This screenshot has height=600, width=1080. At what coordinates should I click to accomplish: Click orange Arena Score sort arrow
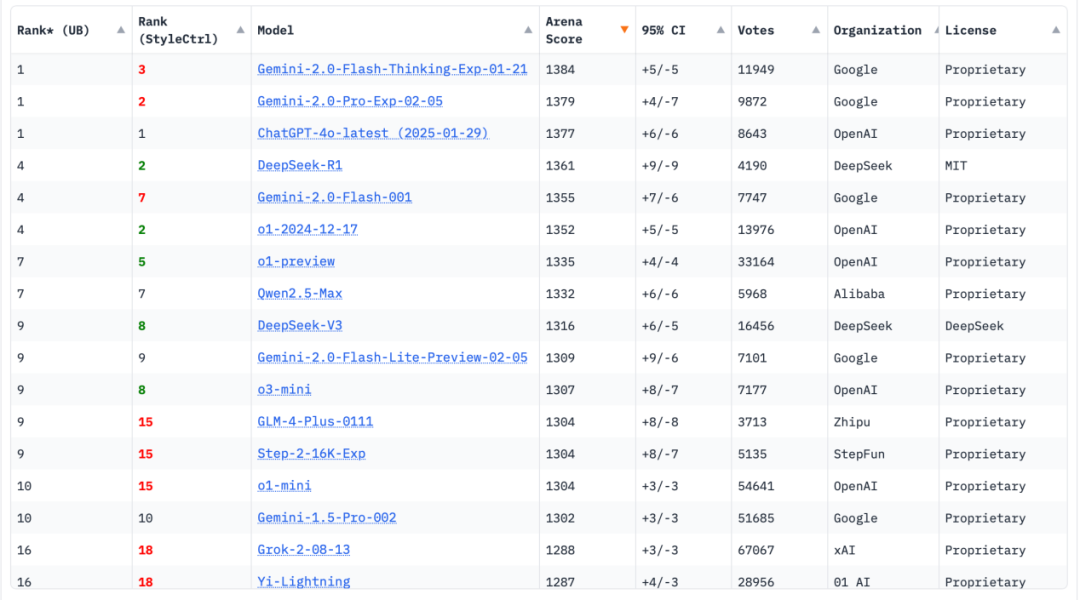624,30
